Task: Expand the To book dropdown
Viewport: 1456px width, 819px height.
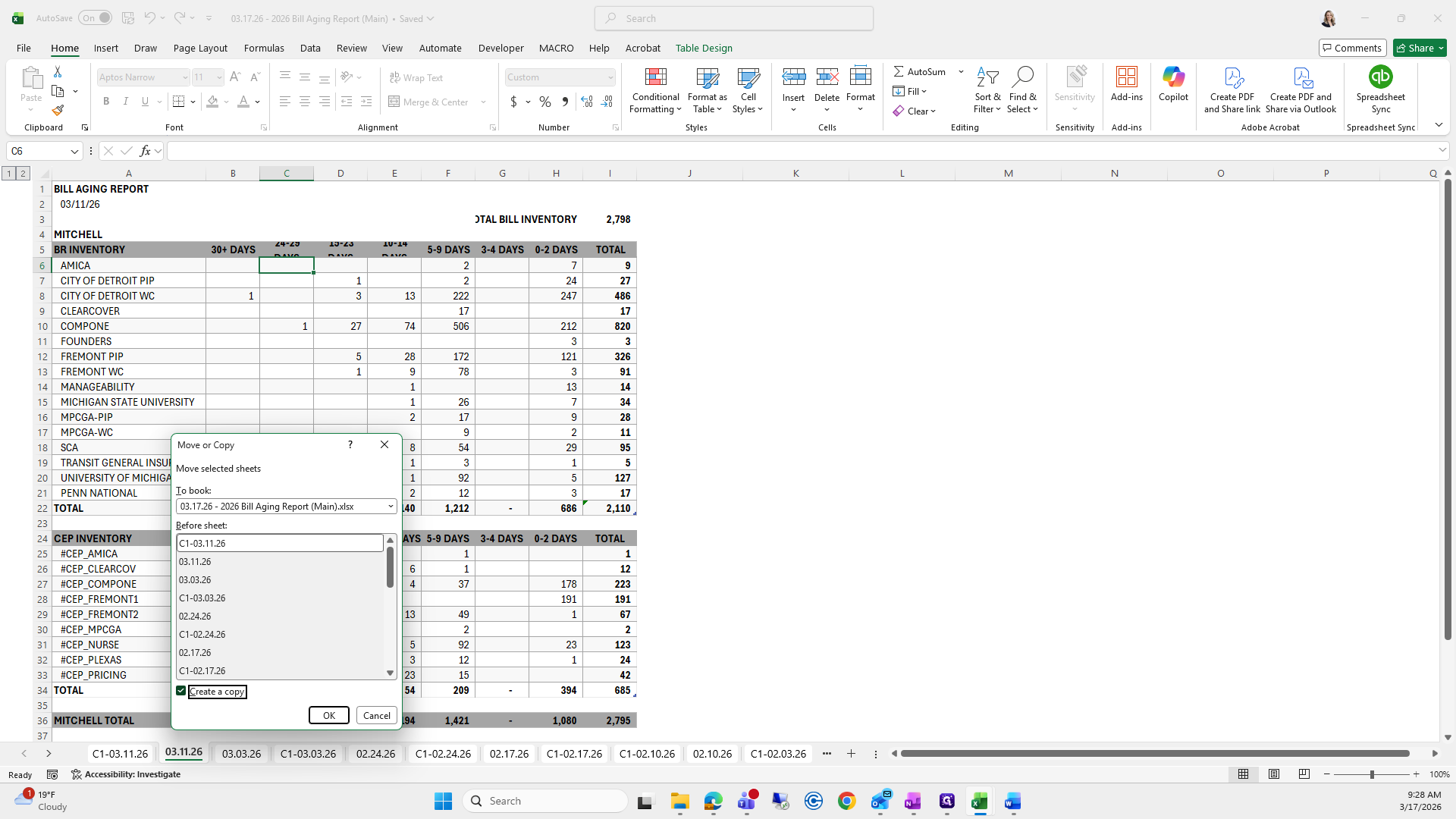Action: [x=391, y=507]
